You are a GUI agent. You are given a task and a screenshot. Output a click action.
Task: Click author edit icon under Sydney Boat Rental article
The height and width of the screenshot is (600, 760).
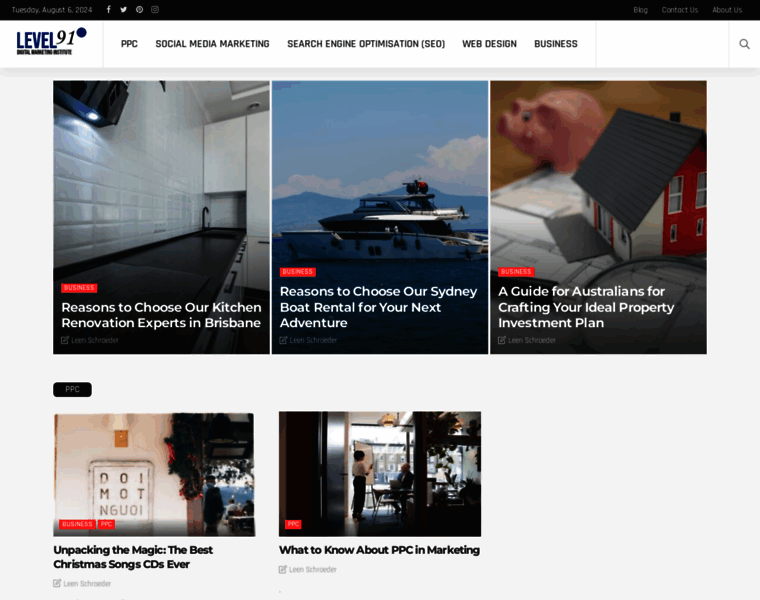(284, 340)
